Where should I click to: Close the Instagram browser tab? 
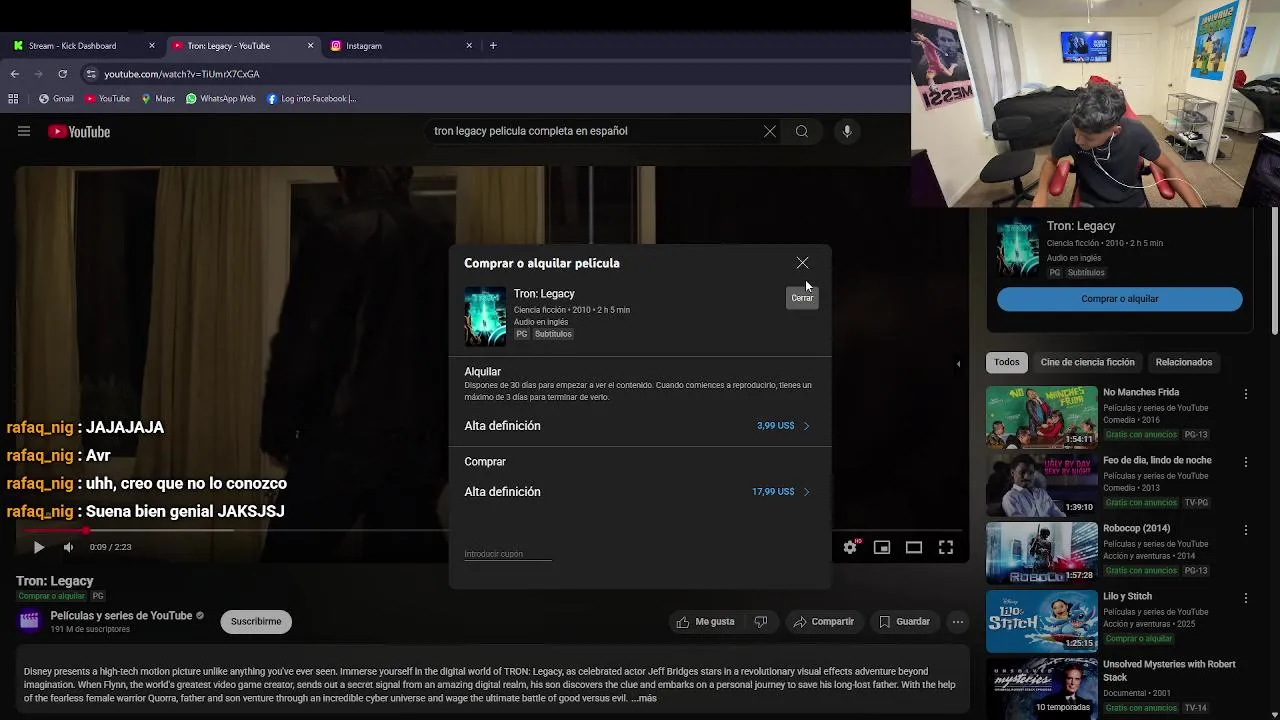pyautogui.click(x=469, y=46)
